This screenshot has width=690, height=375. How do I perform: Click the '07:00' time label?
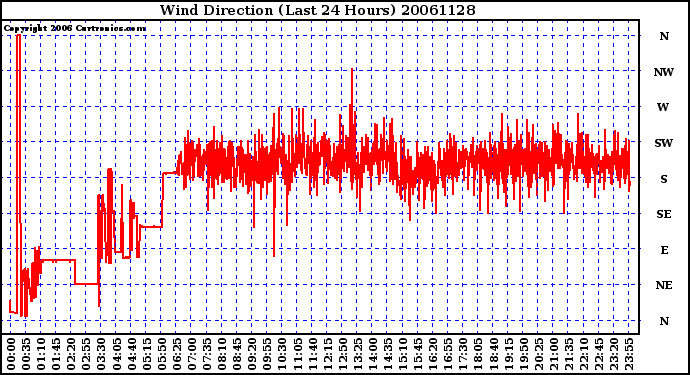point(191,355)
